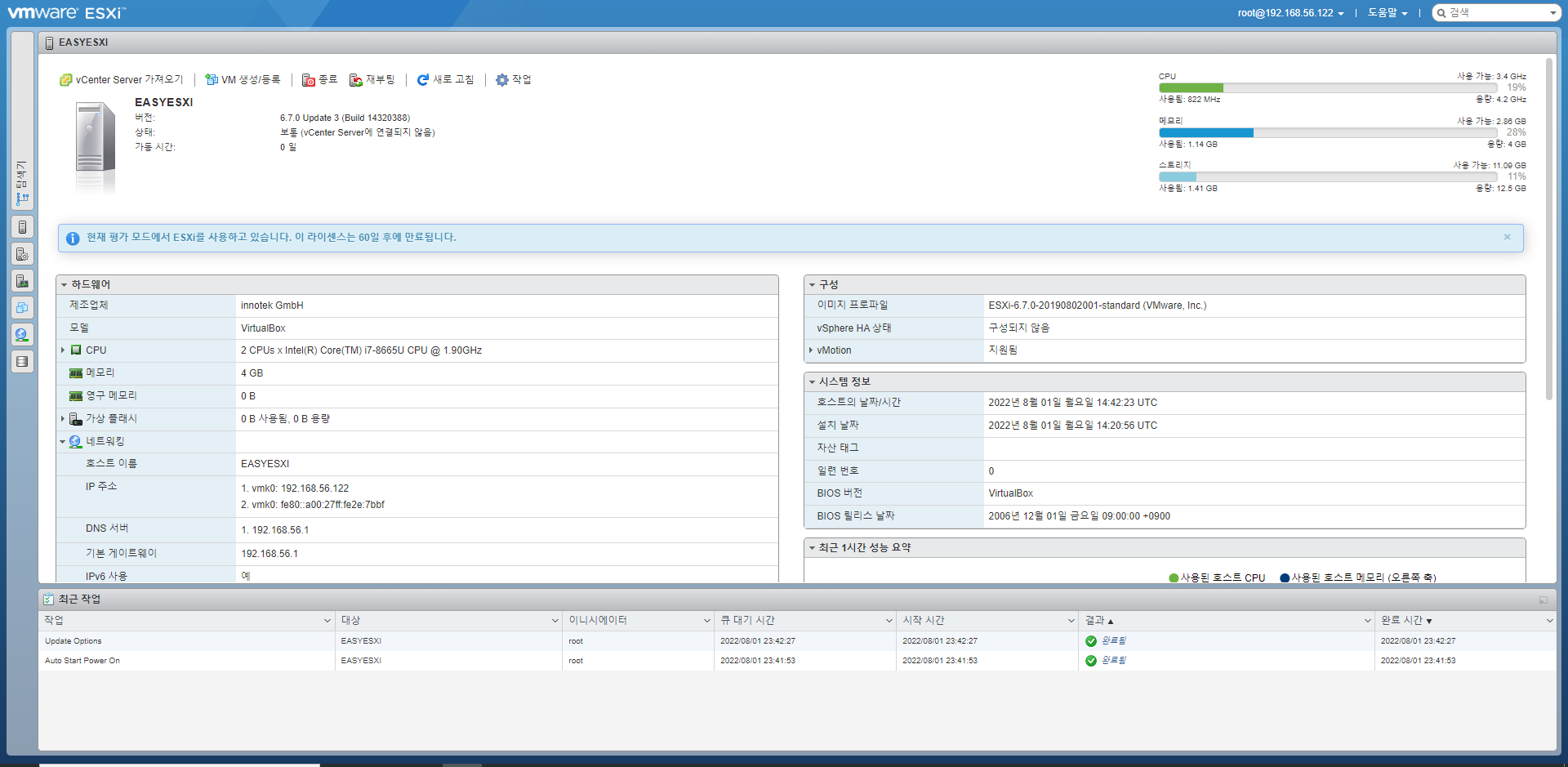Click the 새로 고침 button label

453,80
